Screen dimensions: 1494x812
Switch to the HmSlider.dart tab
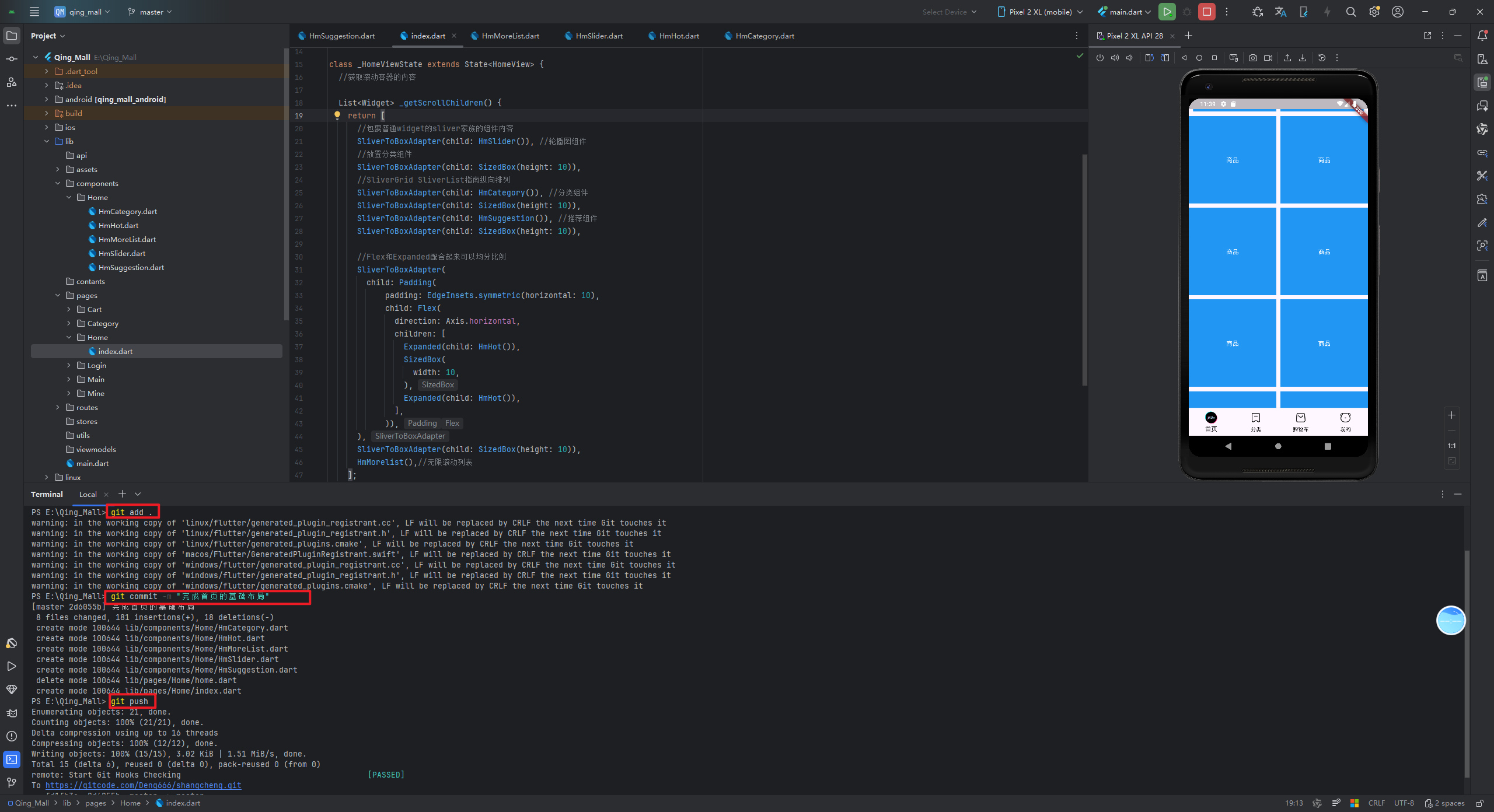(x=598, y=36)
